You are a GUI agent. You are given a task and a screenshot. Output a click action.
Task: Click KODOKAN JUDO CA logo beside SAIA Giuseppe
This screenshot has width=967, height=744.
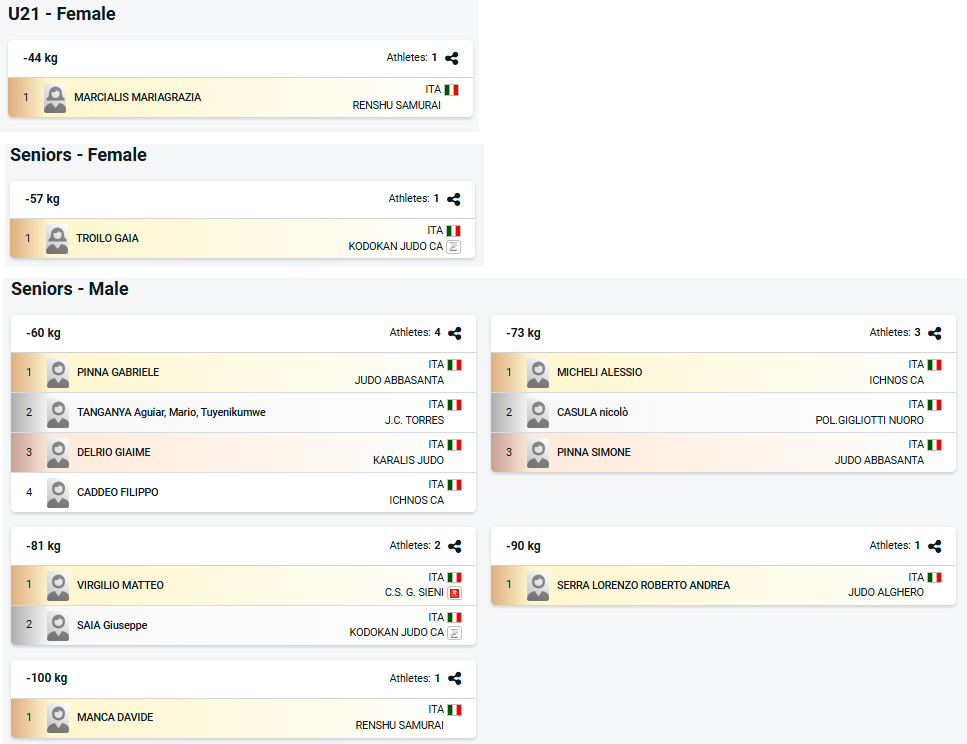455,633
